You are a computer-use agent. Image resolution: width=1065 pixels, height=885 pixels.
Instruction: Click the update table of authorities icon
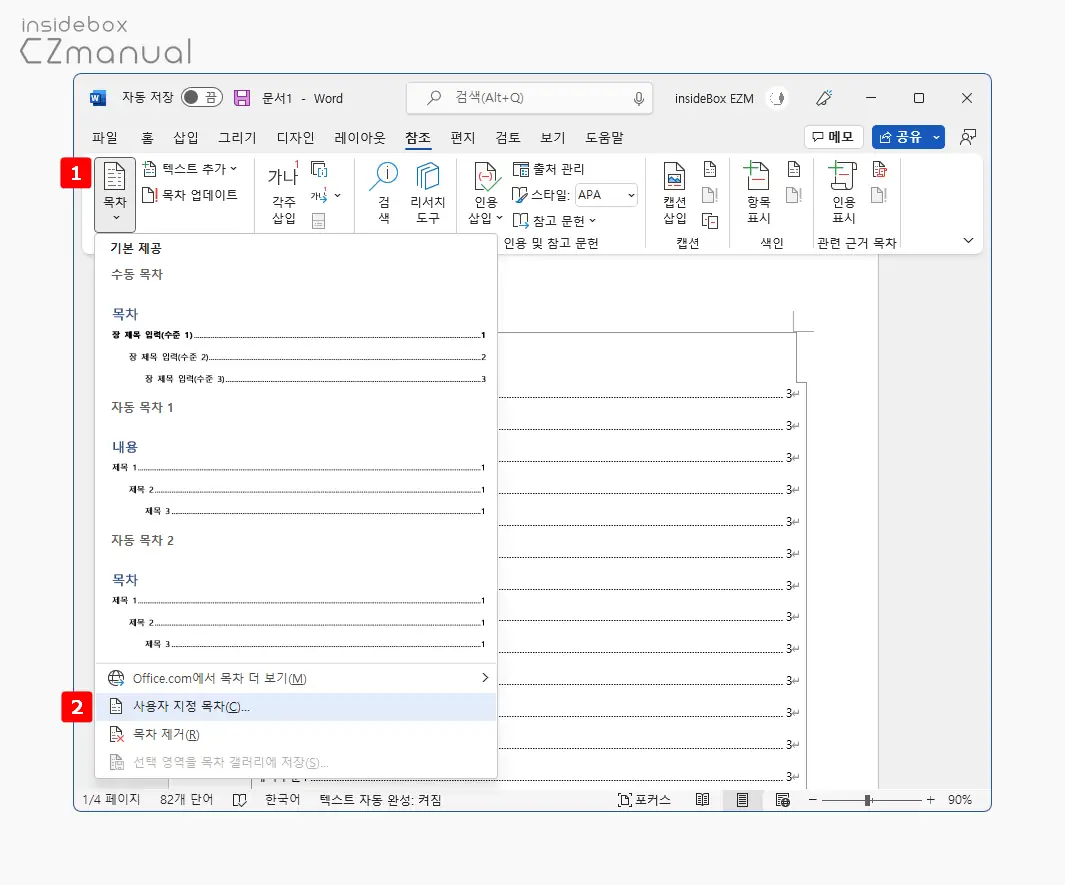coord(880,196)
